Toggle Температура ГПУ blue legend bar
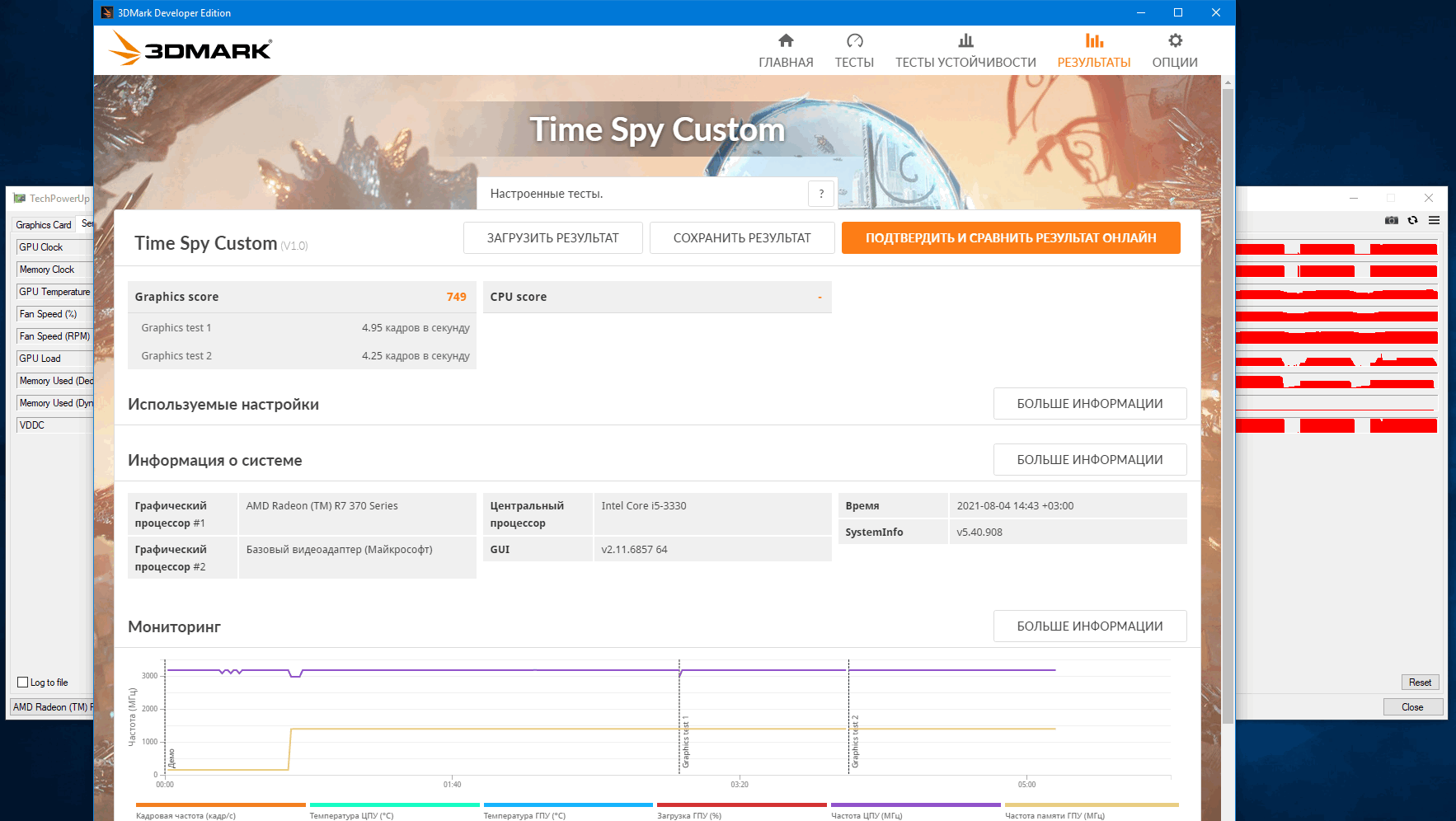This screenshot has width=1456, height=821. coord(568,805)
